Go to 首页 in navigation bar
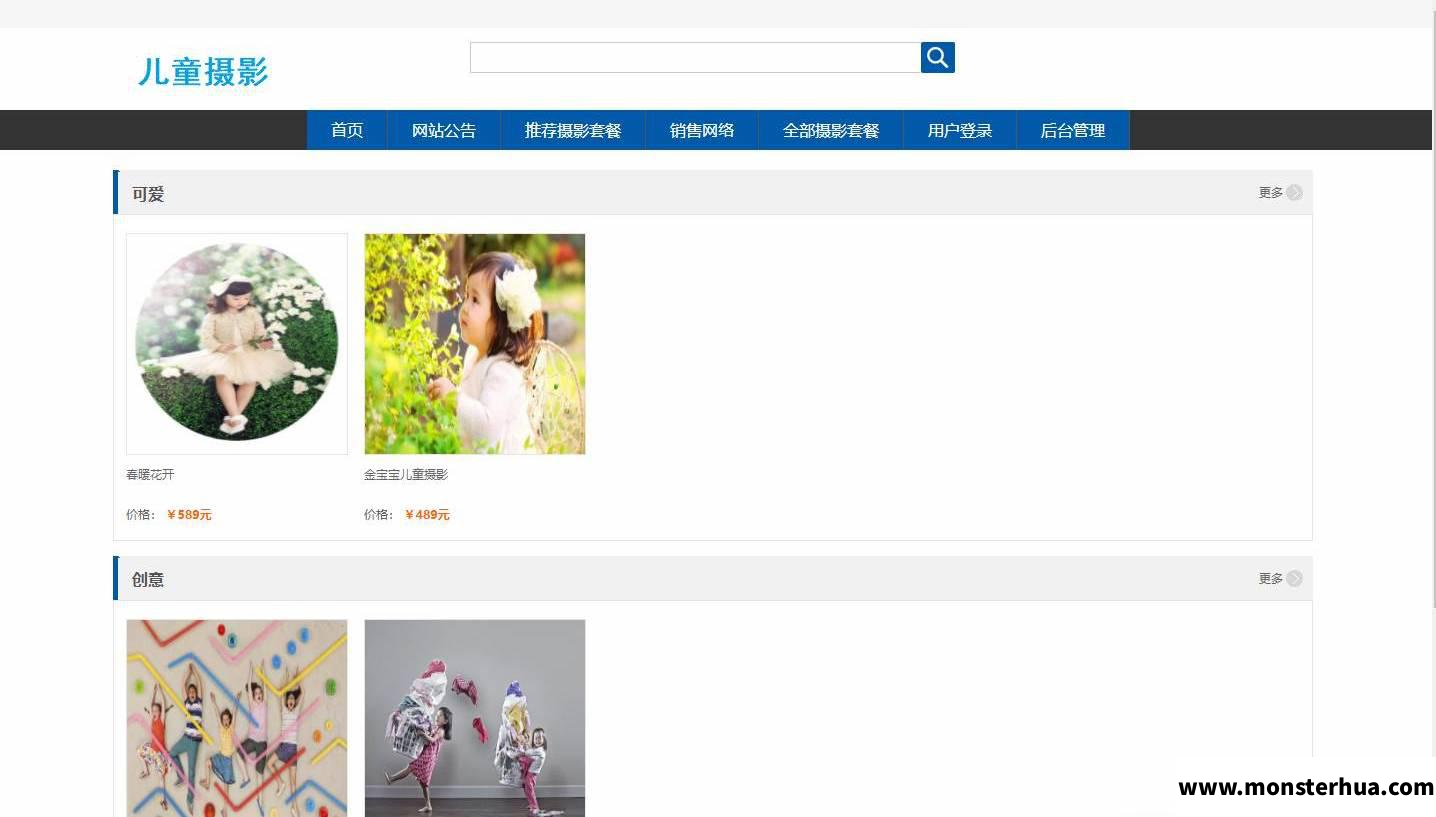 347,130
